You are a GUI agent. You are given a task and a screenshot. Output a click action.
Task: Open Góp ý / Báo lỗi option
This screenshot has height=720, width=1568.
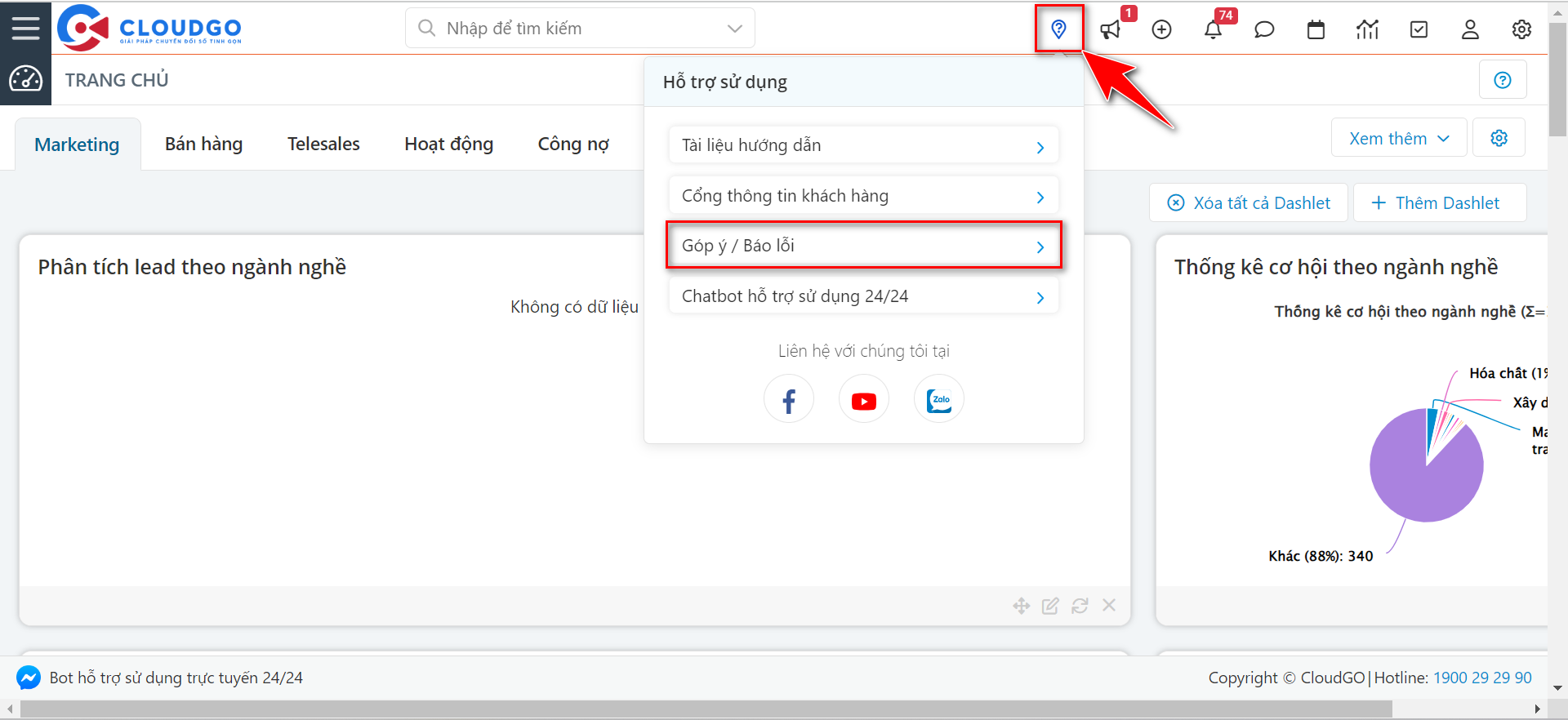click(863, 246)
